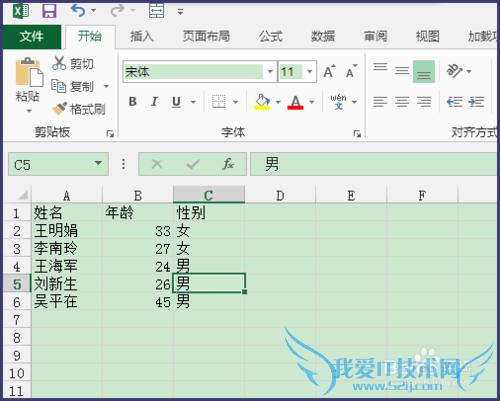Click the Fill Color paint bucket icon
This screenshot has width=500, height=401.
coord(262,102)
